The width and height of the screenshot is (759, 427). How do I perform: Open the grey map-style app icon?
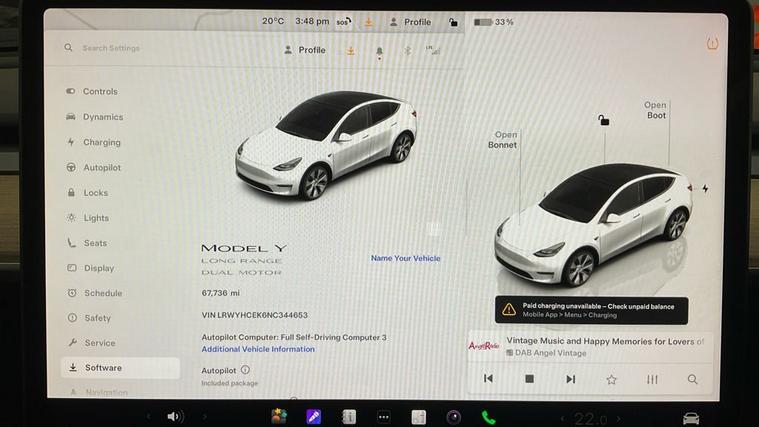418,417
